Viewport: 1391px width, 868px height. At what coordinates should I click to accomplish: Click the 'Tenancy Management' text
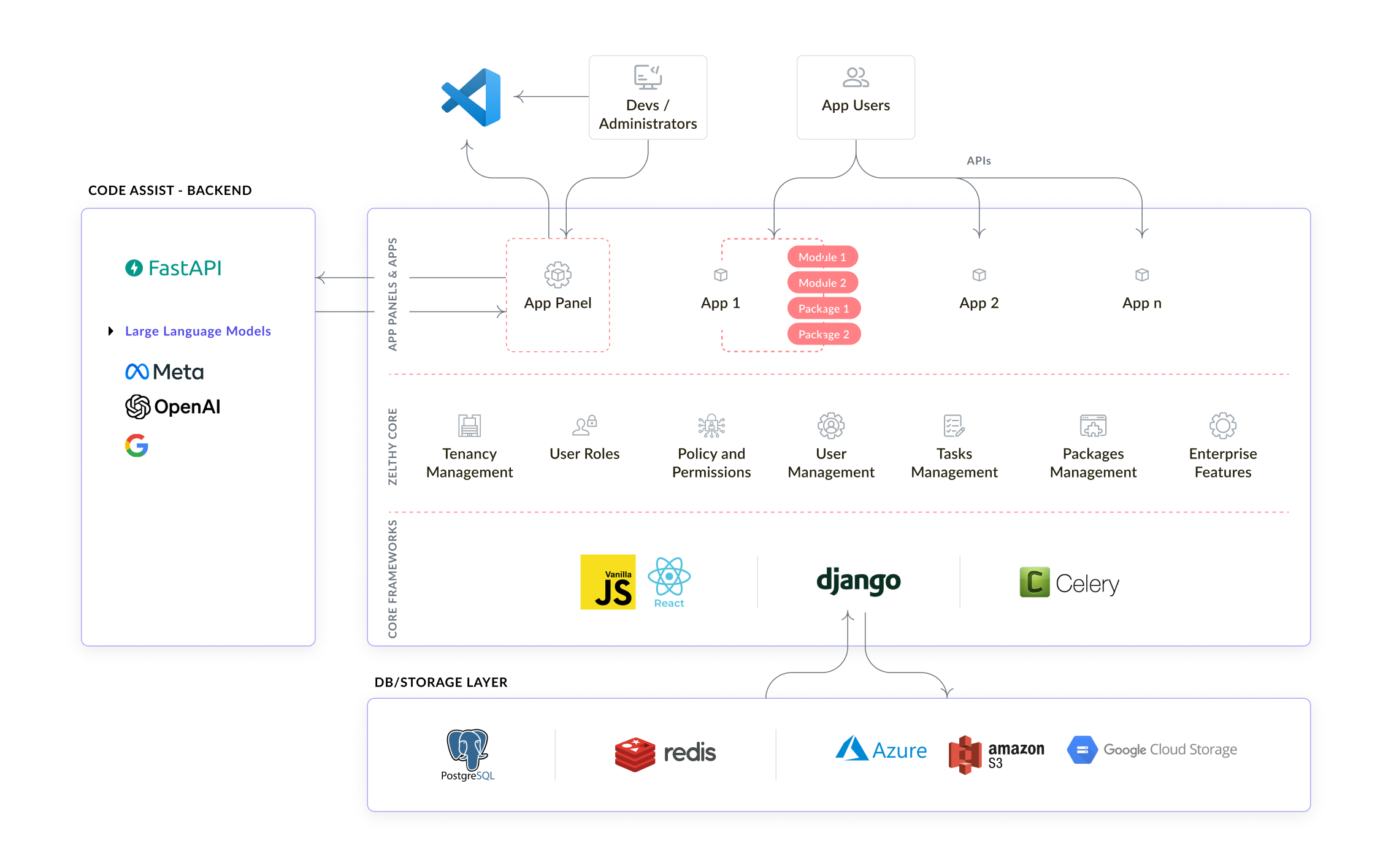tap(470, 463)
